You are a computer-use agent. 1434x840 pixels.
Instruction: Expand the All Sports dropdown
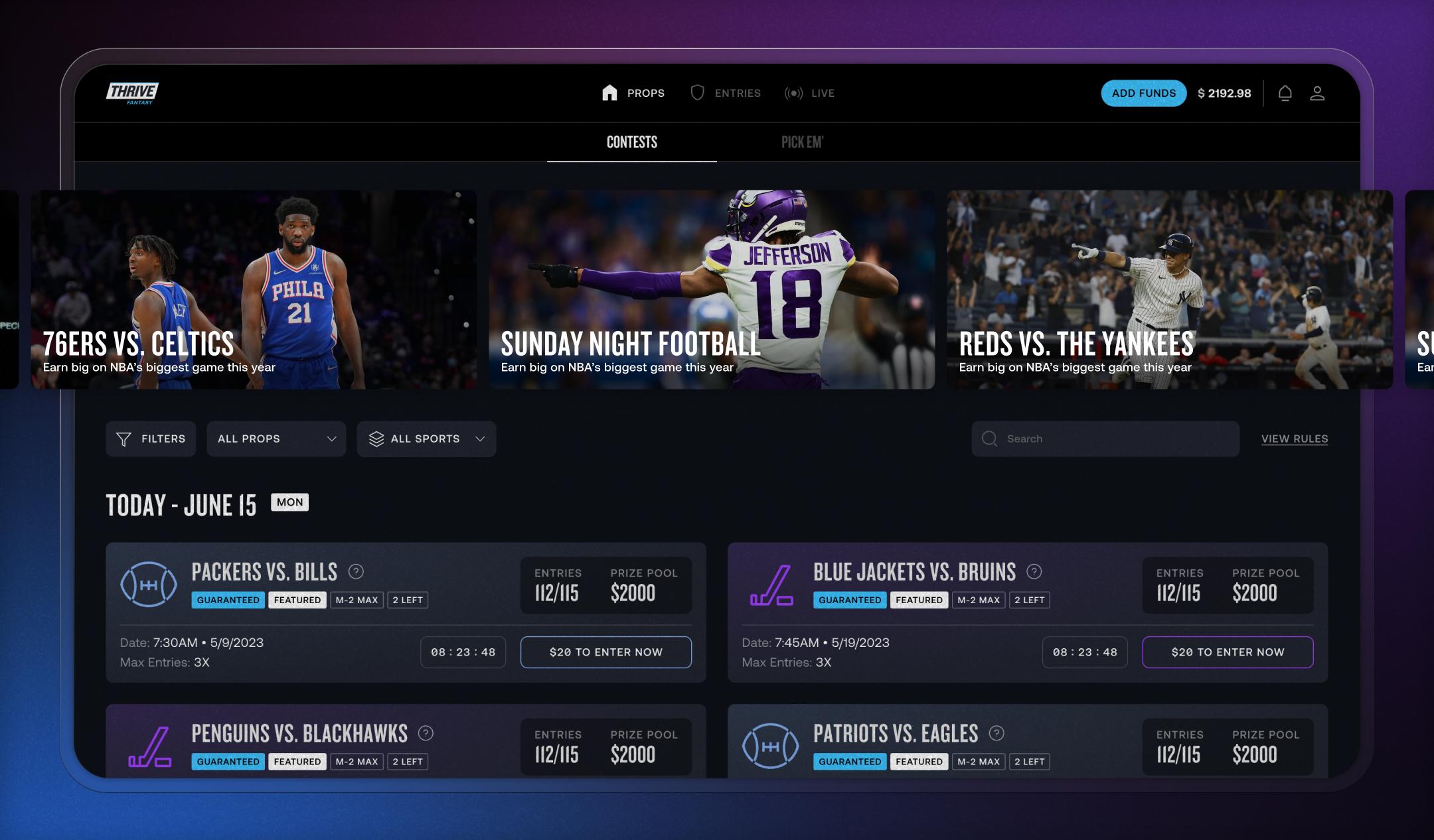(x=426, y=439)
